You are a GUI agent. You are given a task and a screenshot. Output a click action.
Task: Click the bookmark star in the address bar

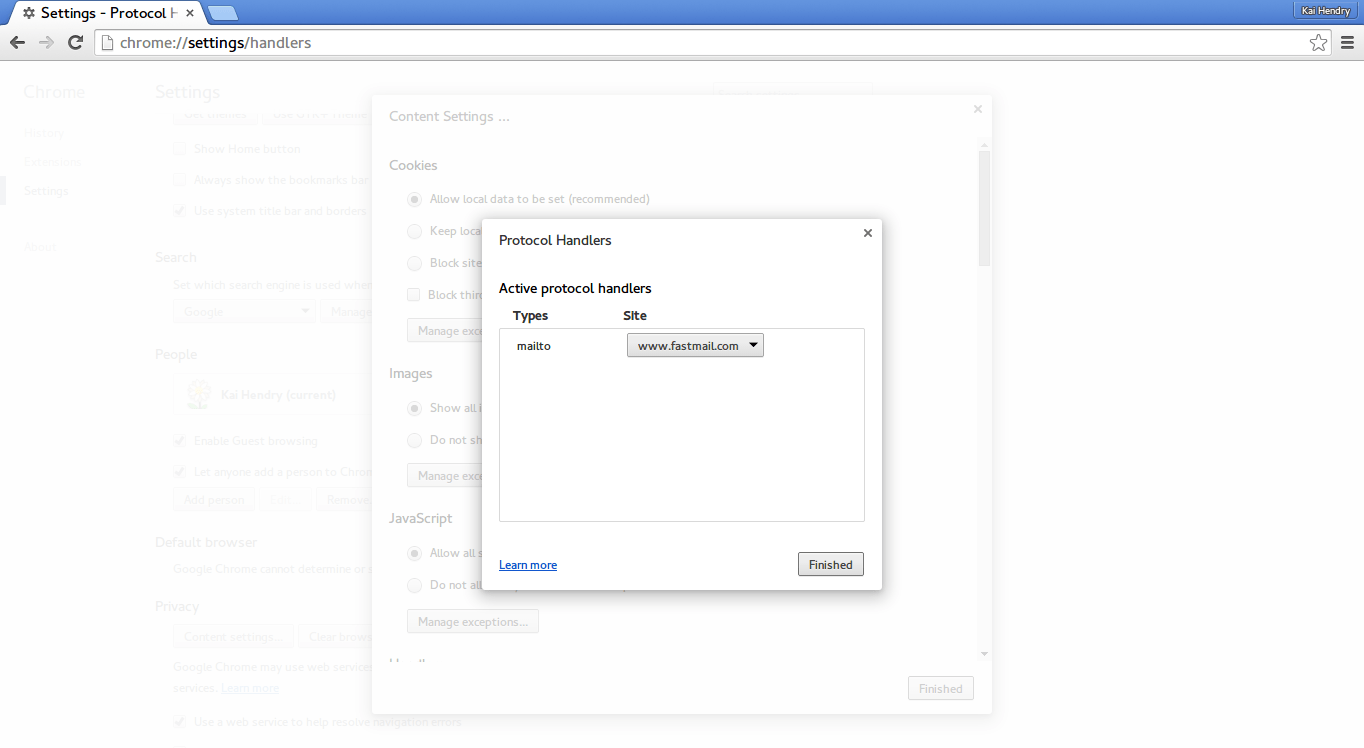(1318, 42)
